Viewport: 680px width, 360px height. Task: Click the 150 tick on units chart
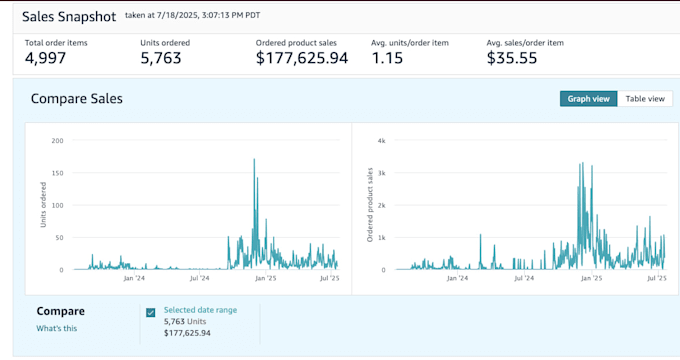tap(57, 173)
